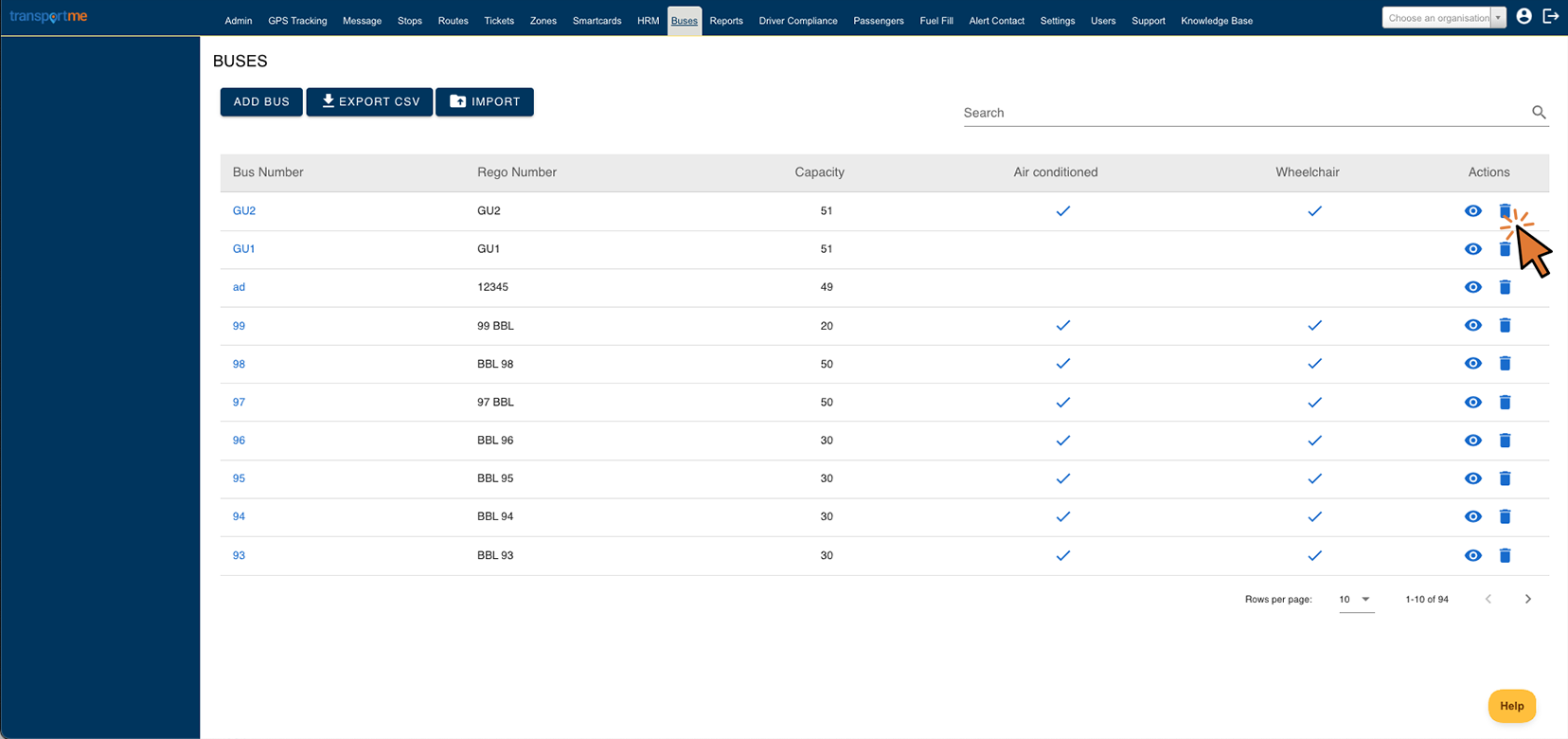1568x739 pixels.
Task: Click the search magnifier icon
Action: 1539,112
